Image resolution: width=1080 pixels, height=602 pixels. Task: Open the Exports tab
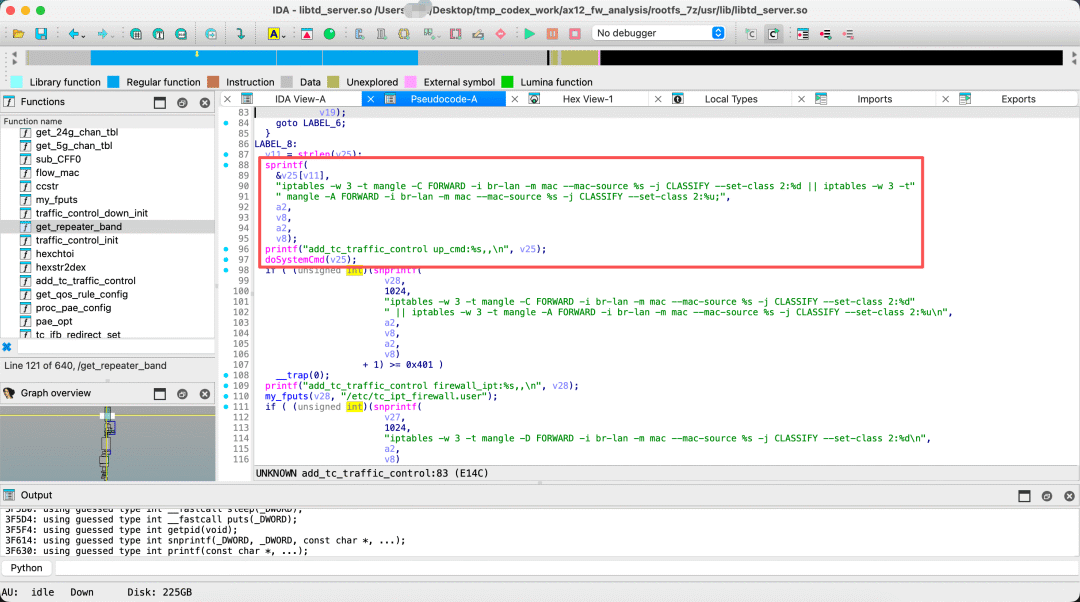click(x=1018, y=99)
